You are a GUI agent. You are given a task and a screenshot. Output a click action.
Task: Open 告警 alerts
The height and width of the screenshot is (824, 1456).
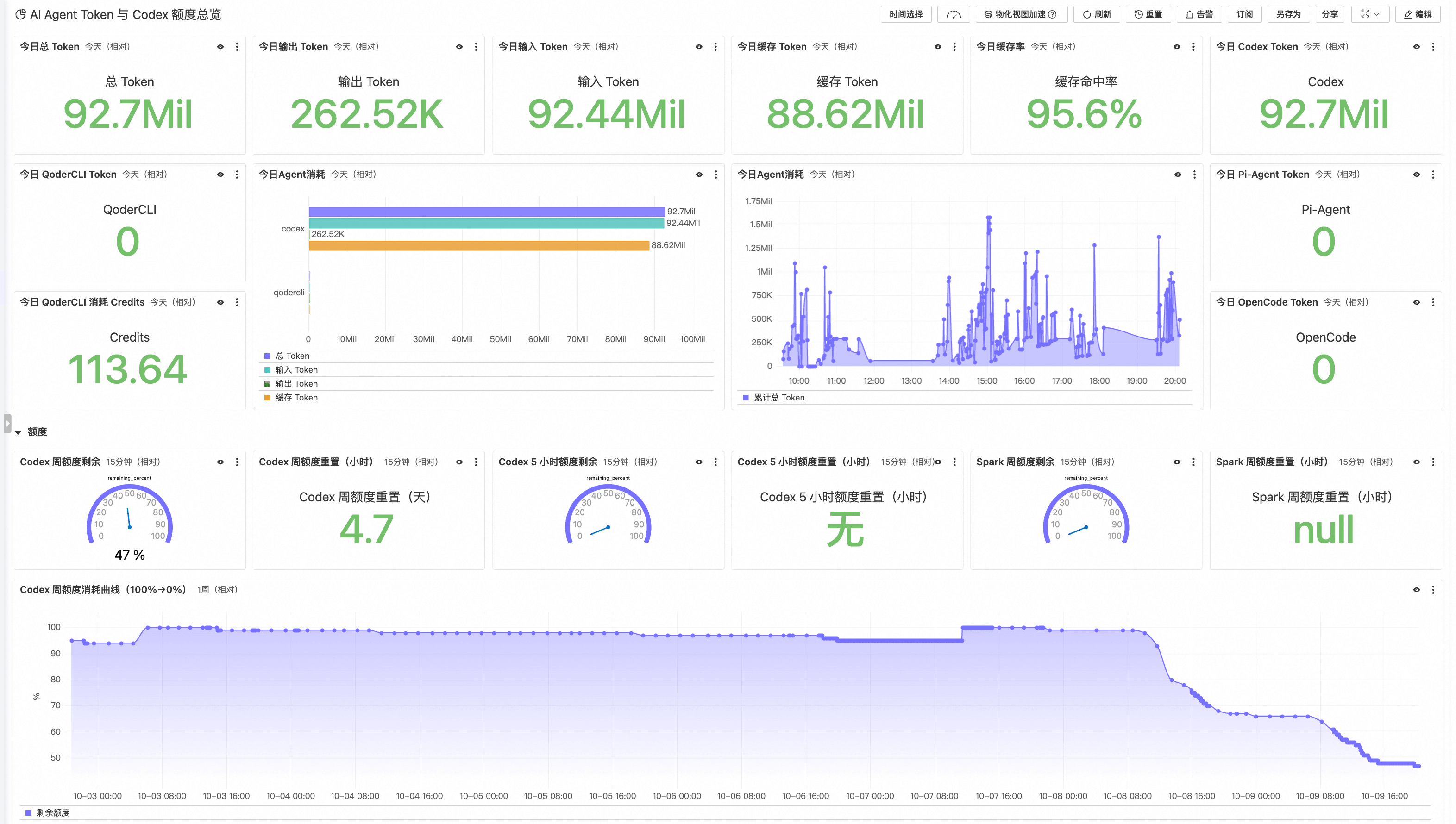1199,15
